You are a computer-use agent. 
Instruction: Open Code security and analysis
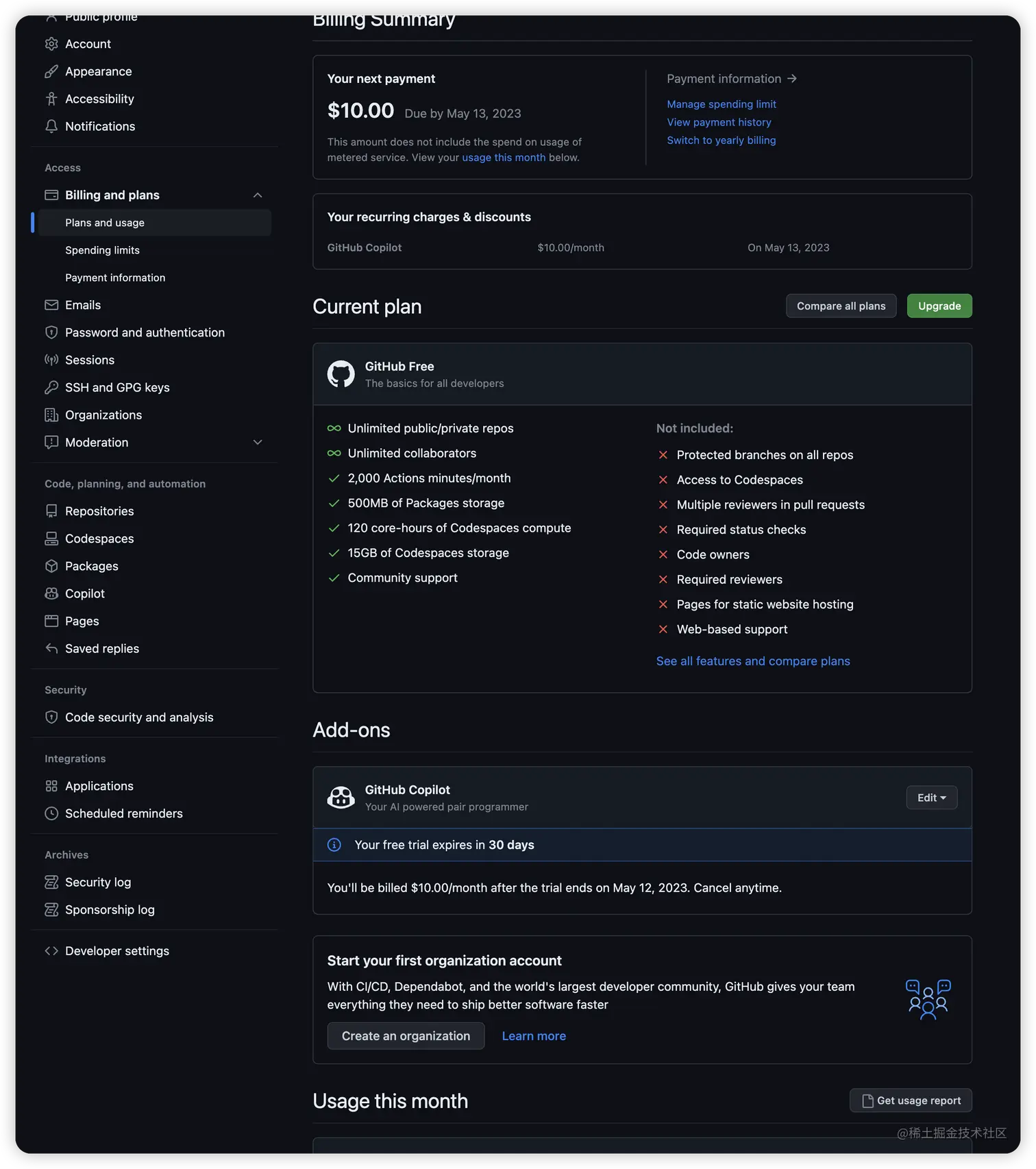[x=139, y=717]
